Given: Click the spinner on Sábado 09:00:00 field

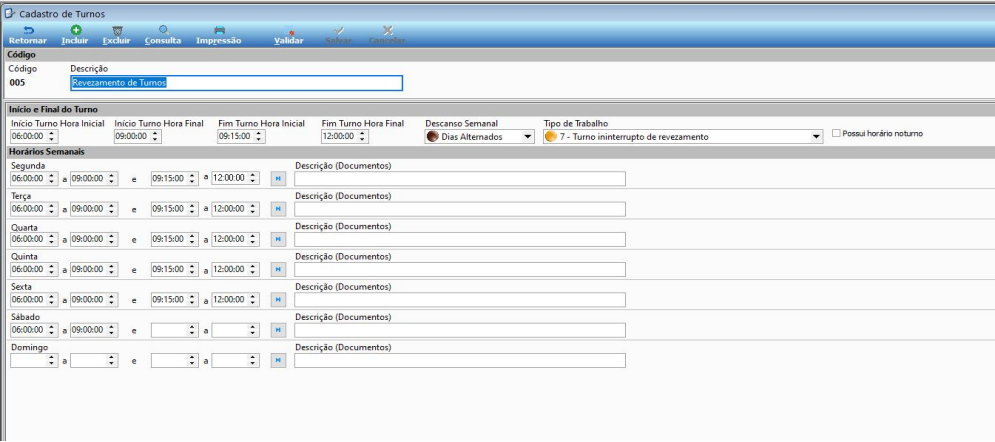Looking at the screenshot, I should click(112, 330).
